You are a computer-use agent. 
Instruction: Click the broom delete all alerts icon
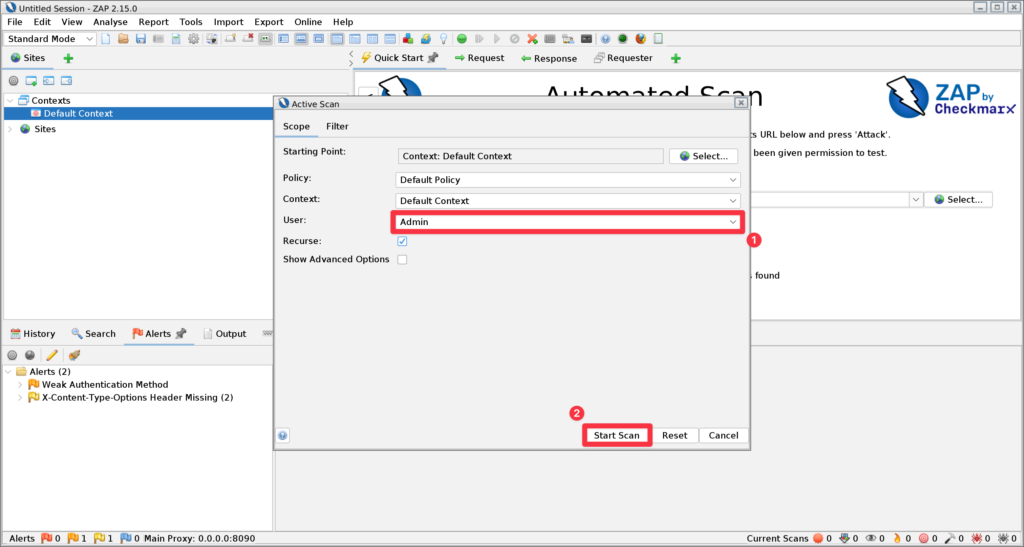pos(74,355)
